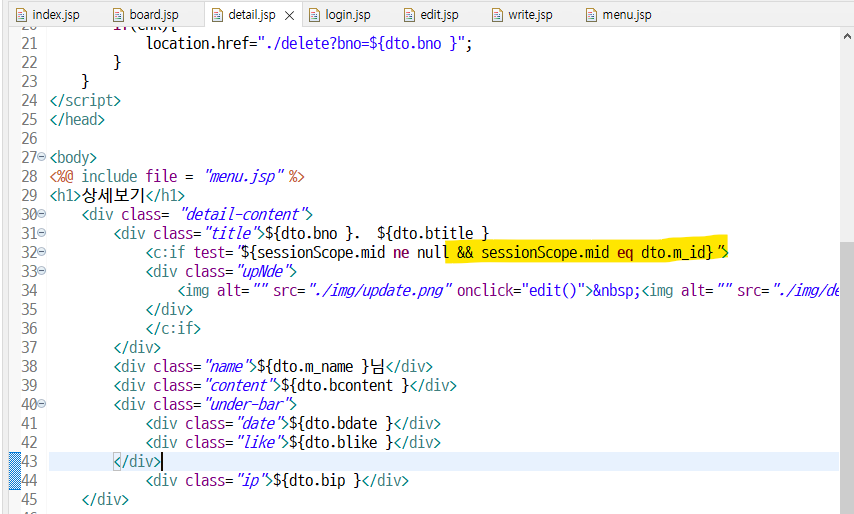Viewport: 854px width, 514px height.
Task: Click the ${dto.bip } expression
Action: point(318,481)
